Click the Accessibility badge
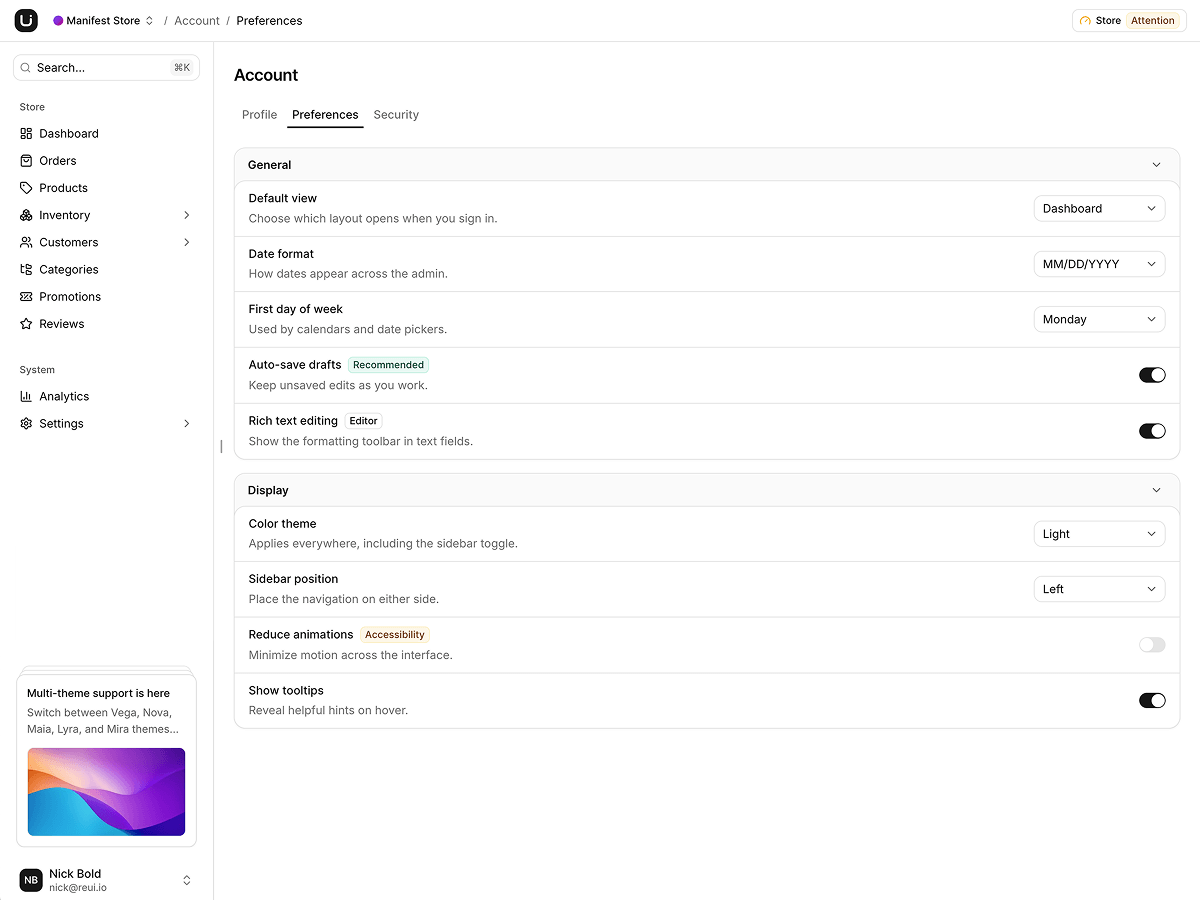This screenshot has width=1200, height=900. point(395,635)
